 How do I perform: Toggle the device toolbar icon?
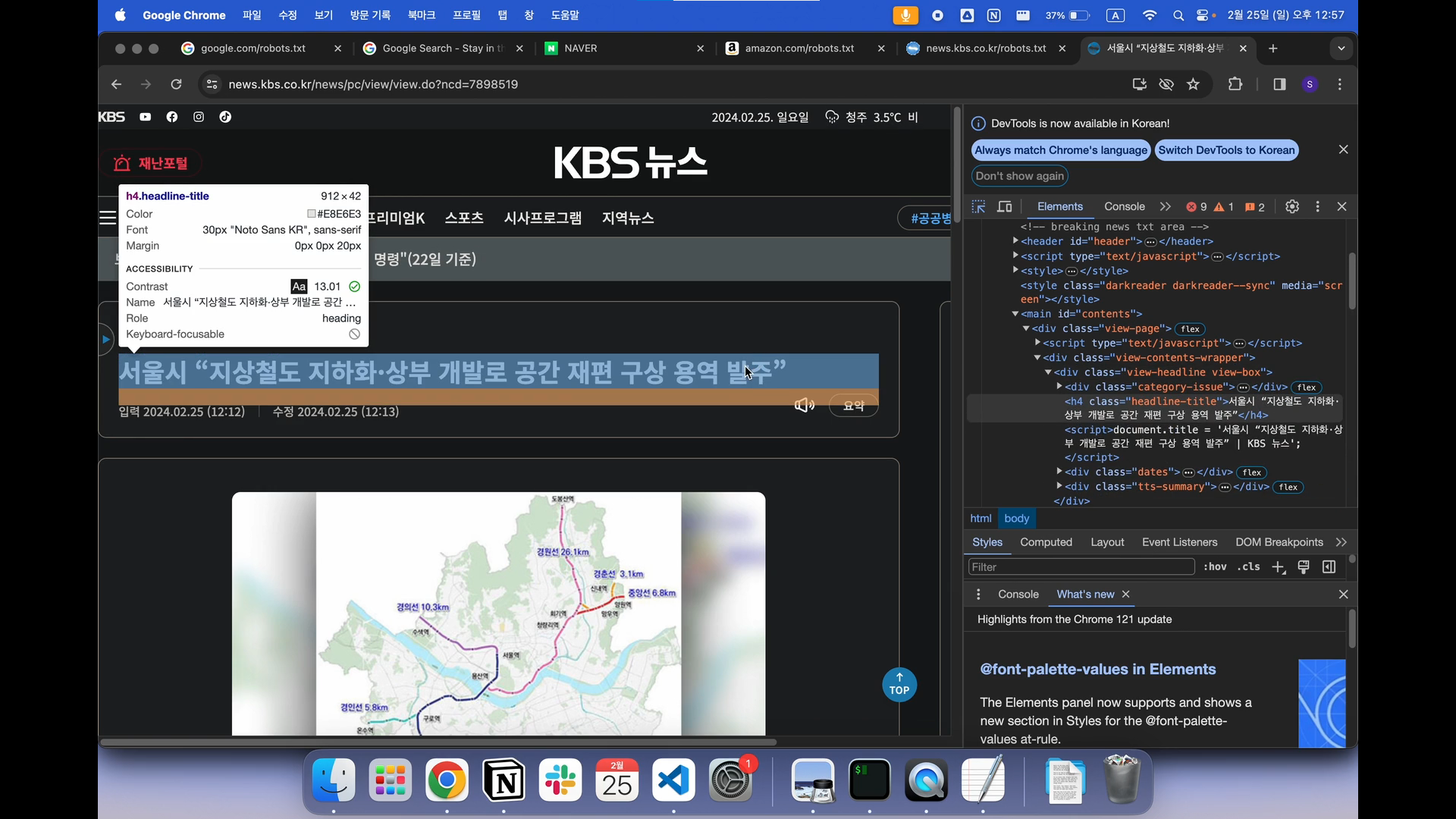(x=1005, y=207)
